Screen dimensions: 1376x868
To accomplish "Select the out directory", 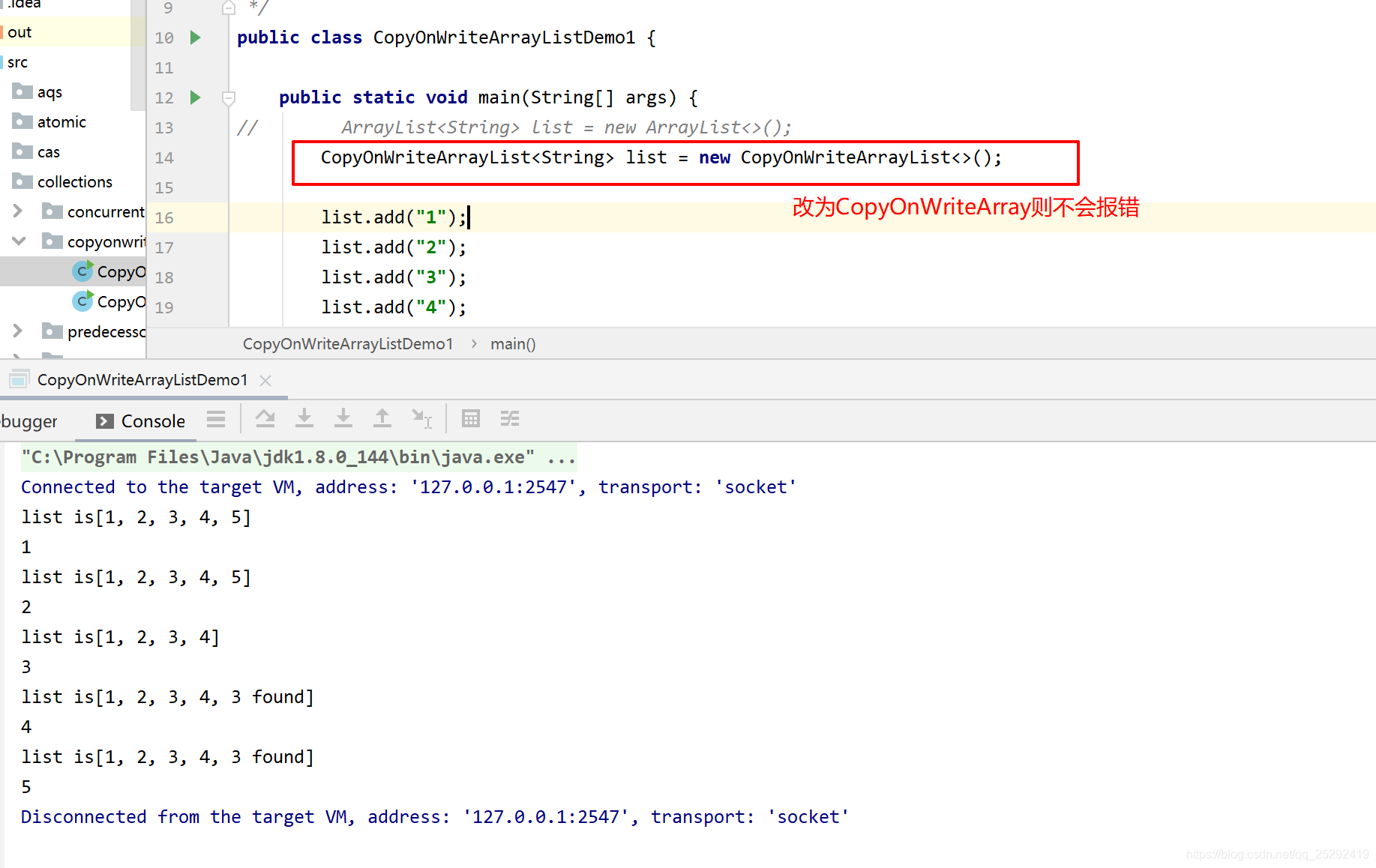I will pos(19,32).
